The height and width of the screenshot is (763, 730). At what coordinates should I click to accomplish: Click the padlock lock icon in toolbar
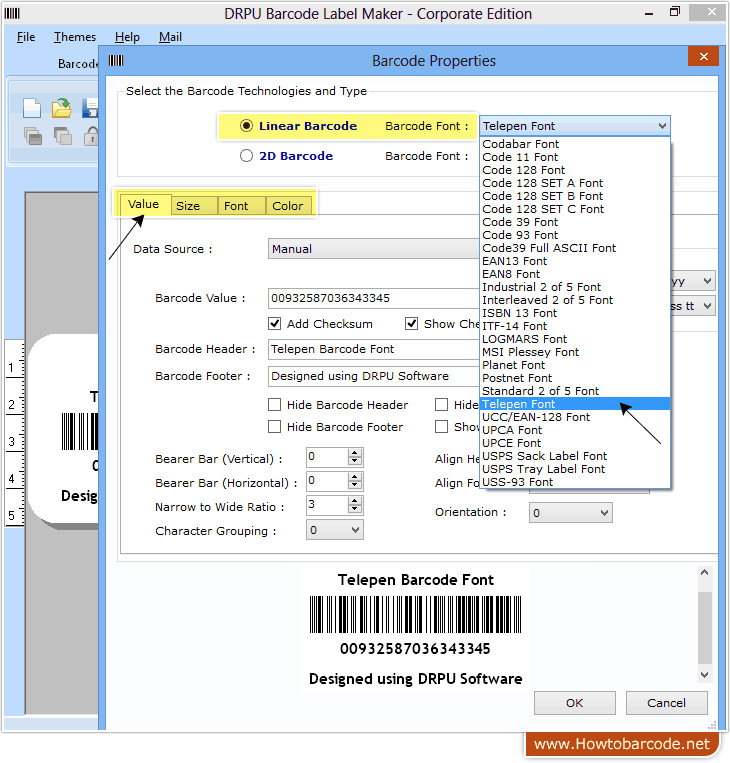(x=91, y=136)
